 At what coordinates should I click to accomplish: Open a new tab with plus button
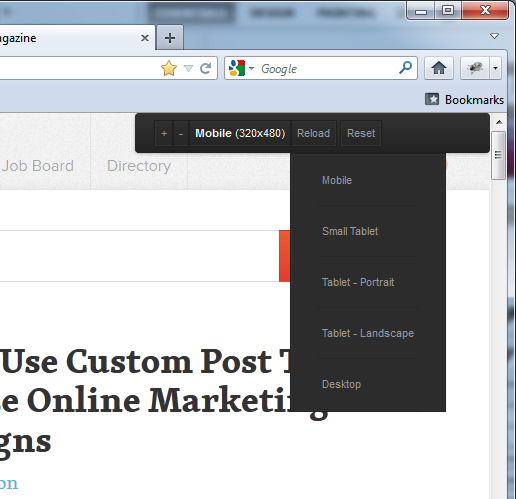(170, 38)
